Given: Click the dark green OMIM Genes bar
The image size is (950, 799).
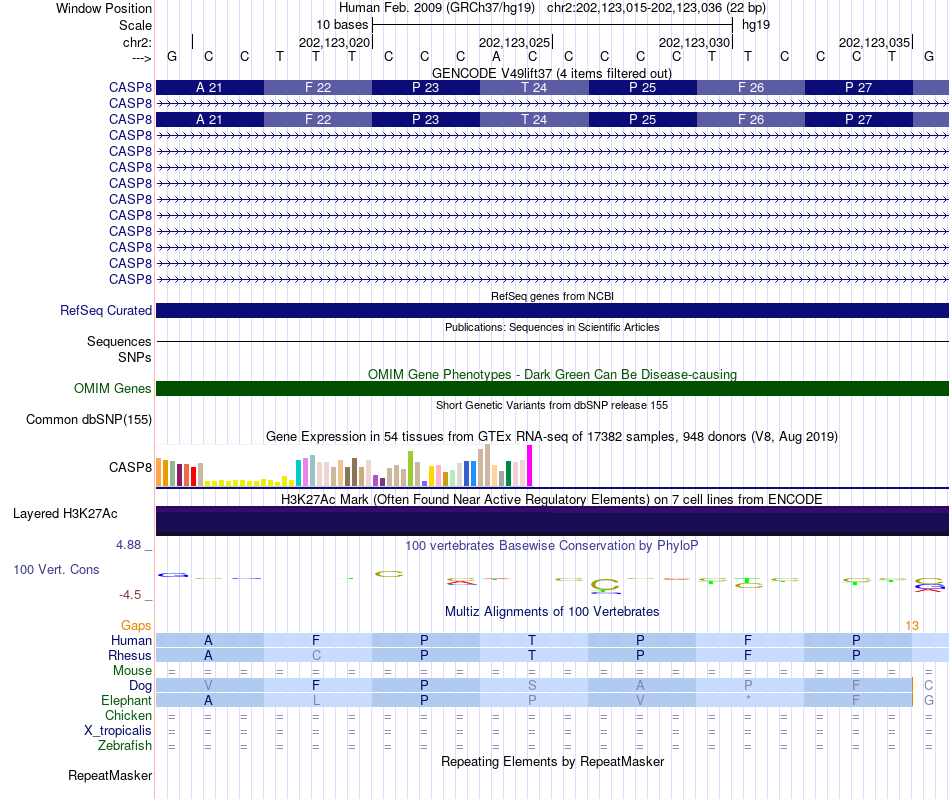Looking at the screenshot, I should 552,388.
